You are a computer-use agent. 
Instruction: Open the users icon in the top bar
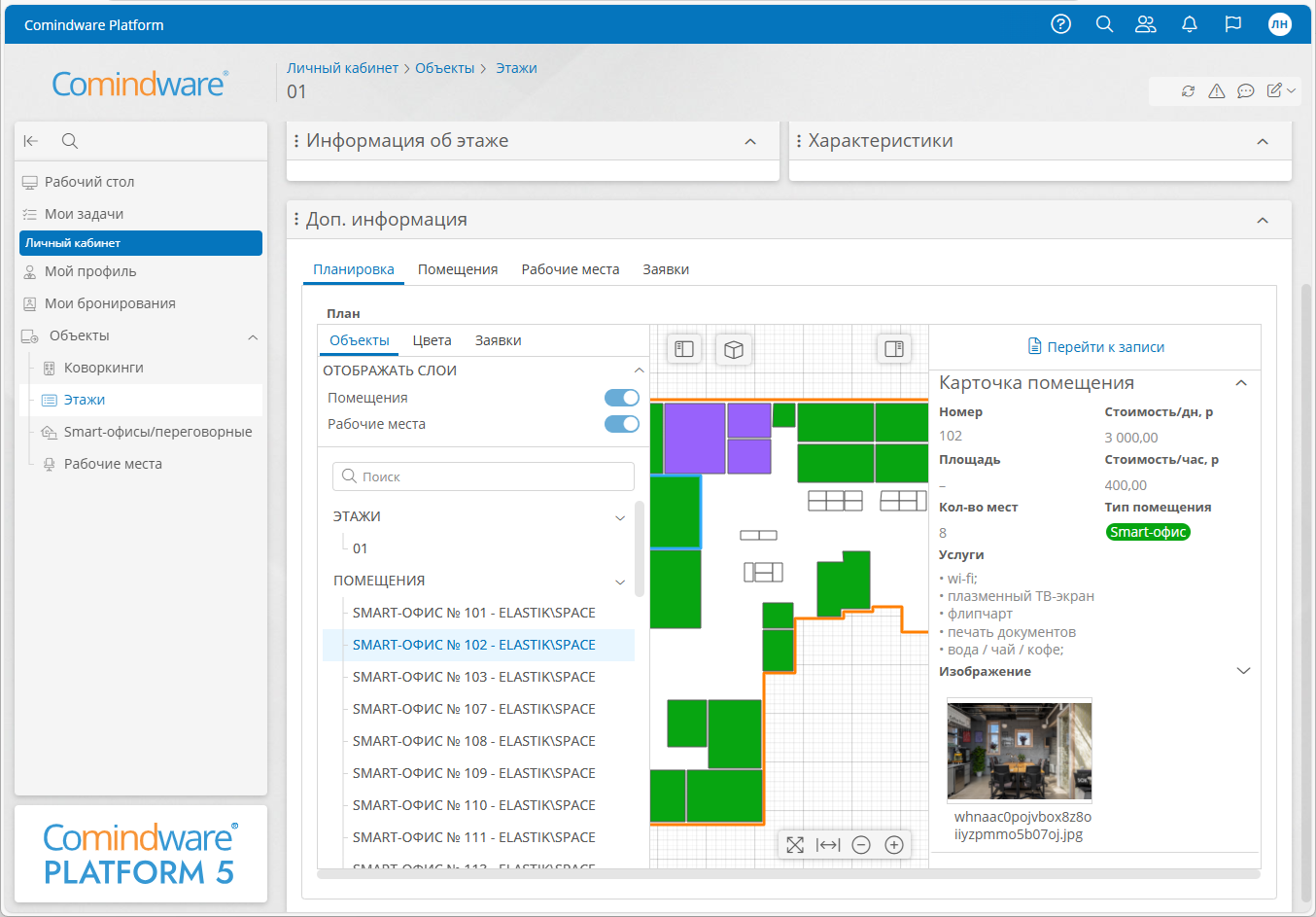pyautogui.click(x=1146, y=24)
